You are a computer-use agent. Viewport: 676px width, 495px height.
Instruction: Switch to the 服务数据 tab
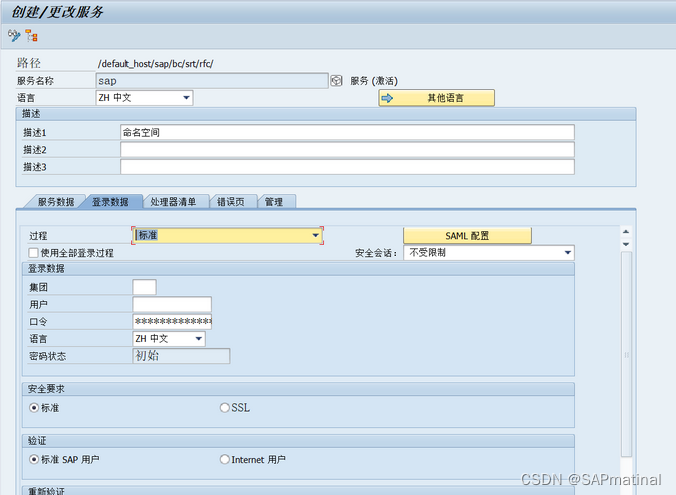pyautogui.click(x=56, y=202)
